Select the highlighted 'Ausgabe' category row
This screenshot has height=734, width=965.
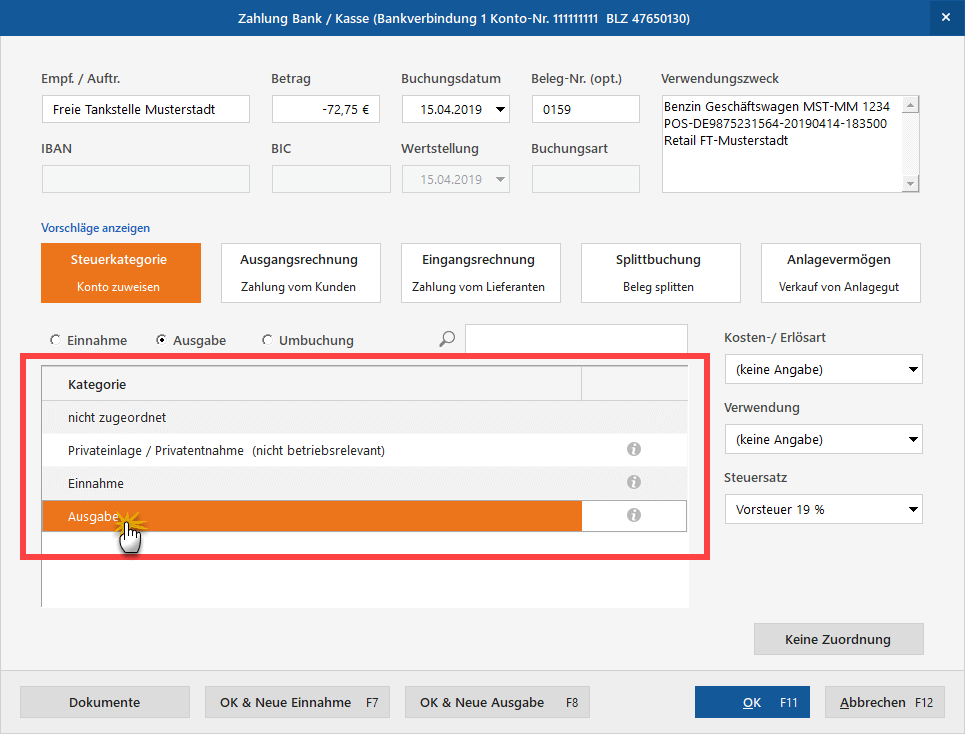pos(364,516)
